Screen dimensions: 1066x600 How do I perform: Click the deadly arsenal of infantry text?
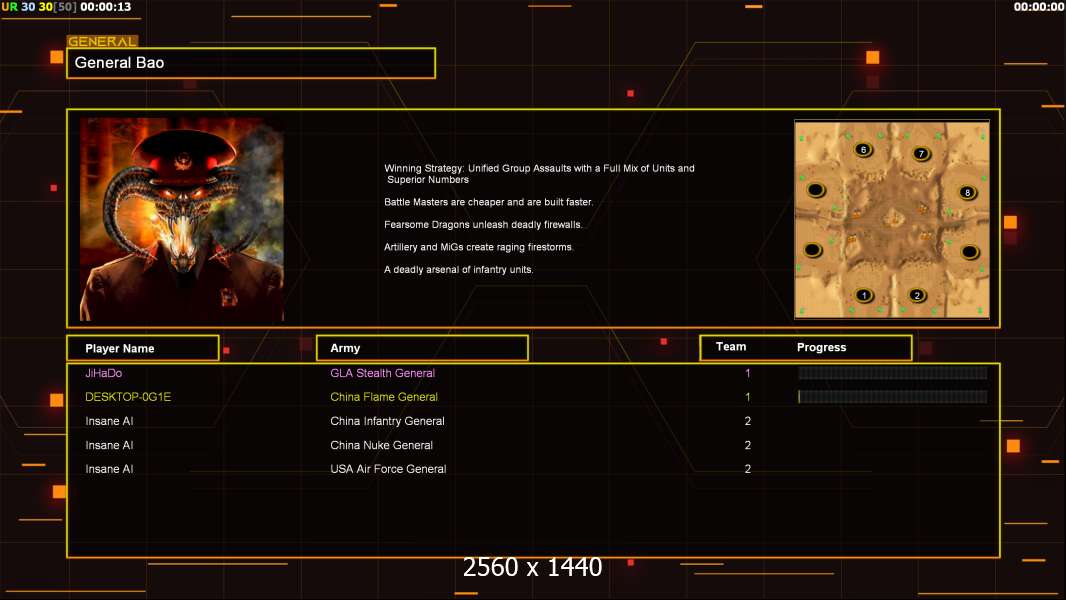click(458, 270)
